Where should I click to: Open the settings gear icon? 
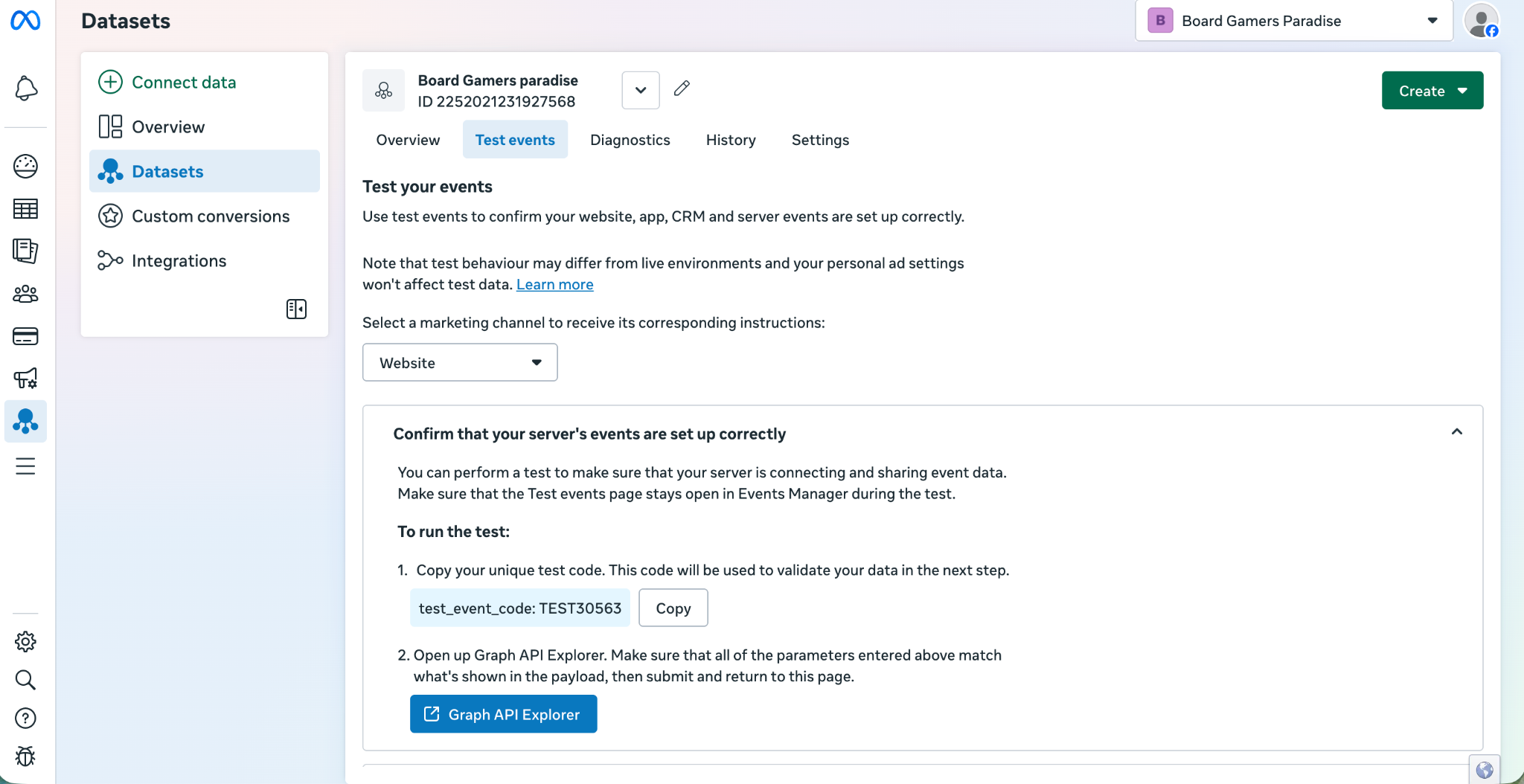coord(25,641)
